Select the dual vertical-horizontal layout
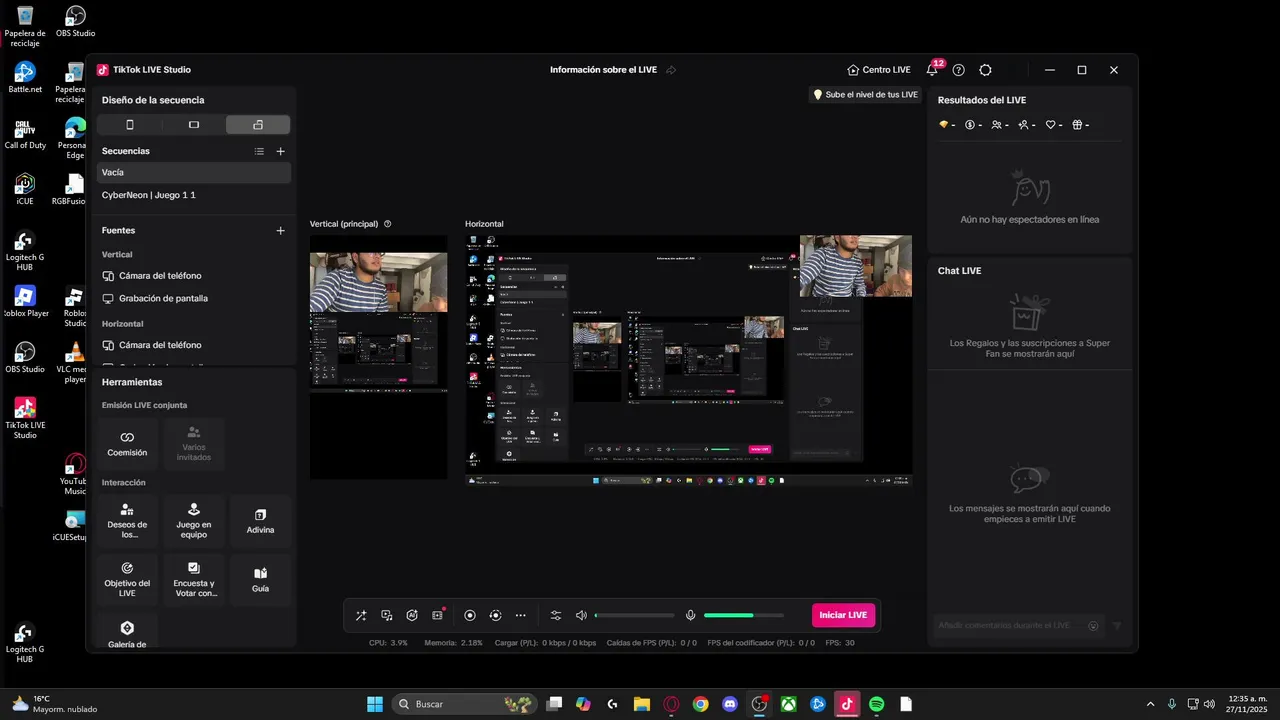Viewport: 1280px width, 720px height. [x=258, y=125]
